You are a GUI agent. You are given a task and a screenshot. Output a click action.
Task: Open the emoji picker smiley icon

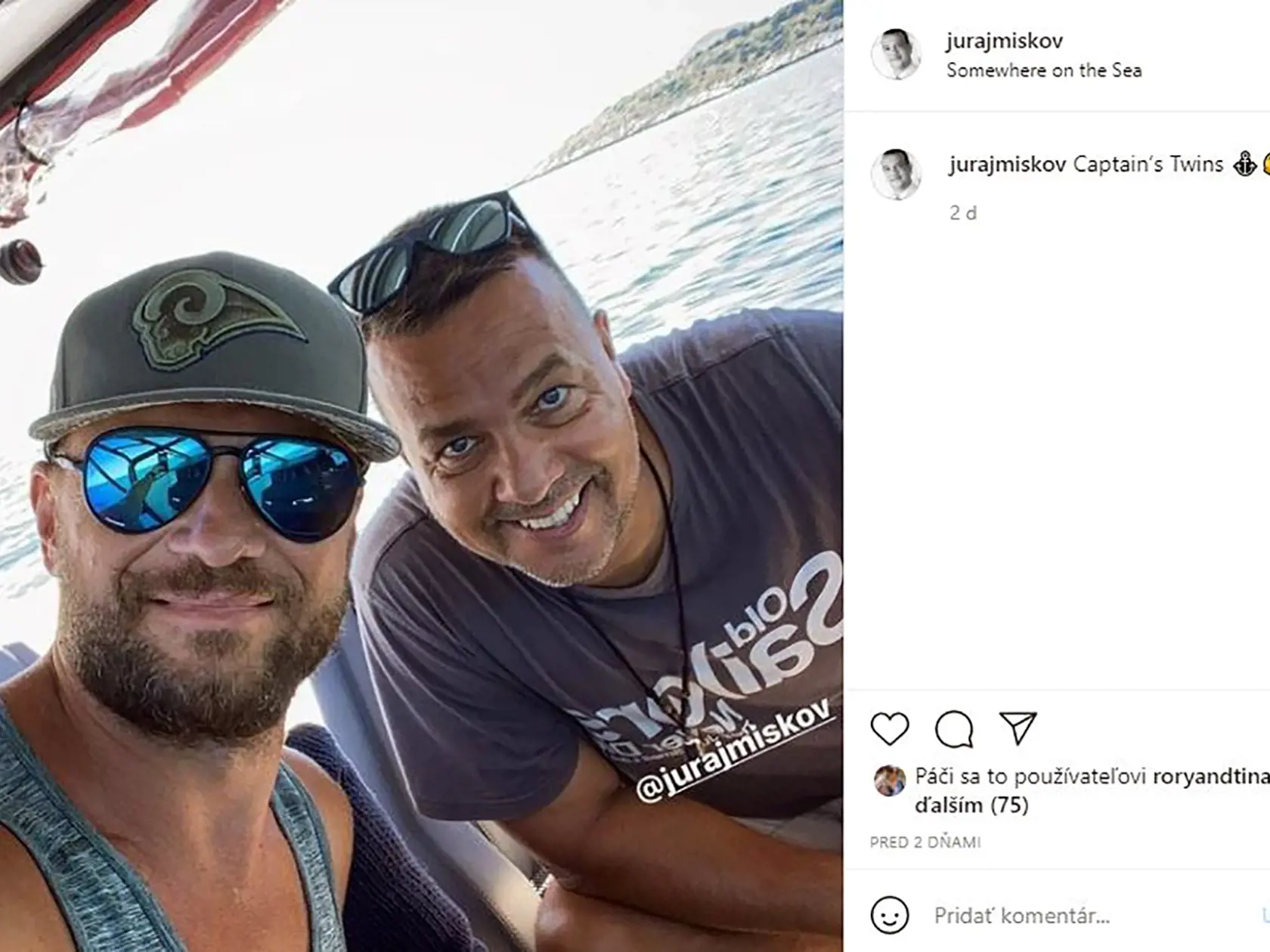coord(890,915)
